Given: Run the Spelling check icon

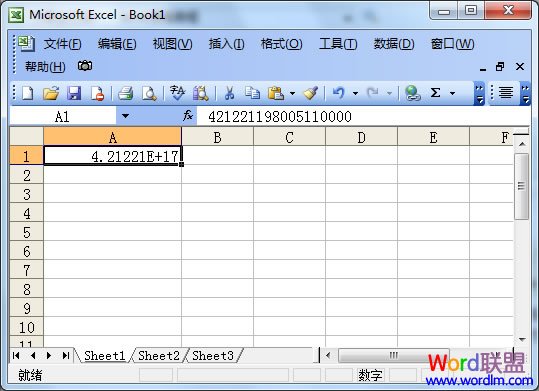Looking at the screenshot, I should point(177,93).
